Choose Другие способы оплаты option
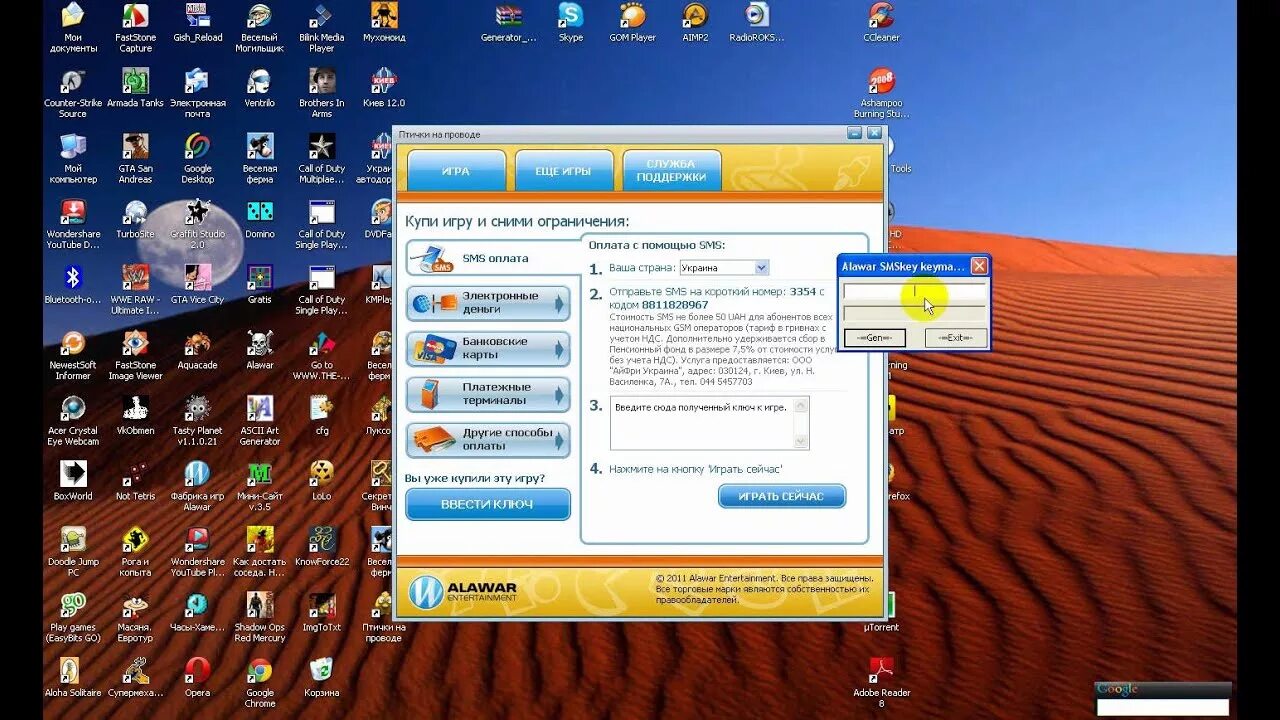The image size is (1280, 720). tap(488, 440)
